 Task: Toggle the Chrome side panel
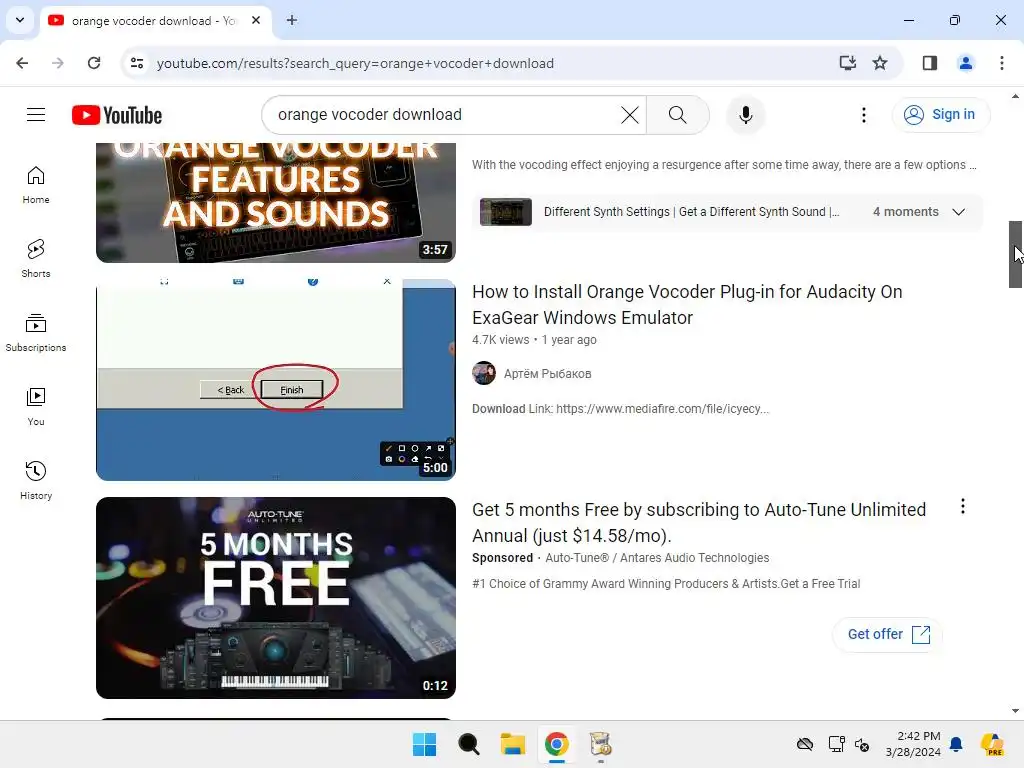tap(929, 63)
